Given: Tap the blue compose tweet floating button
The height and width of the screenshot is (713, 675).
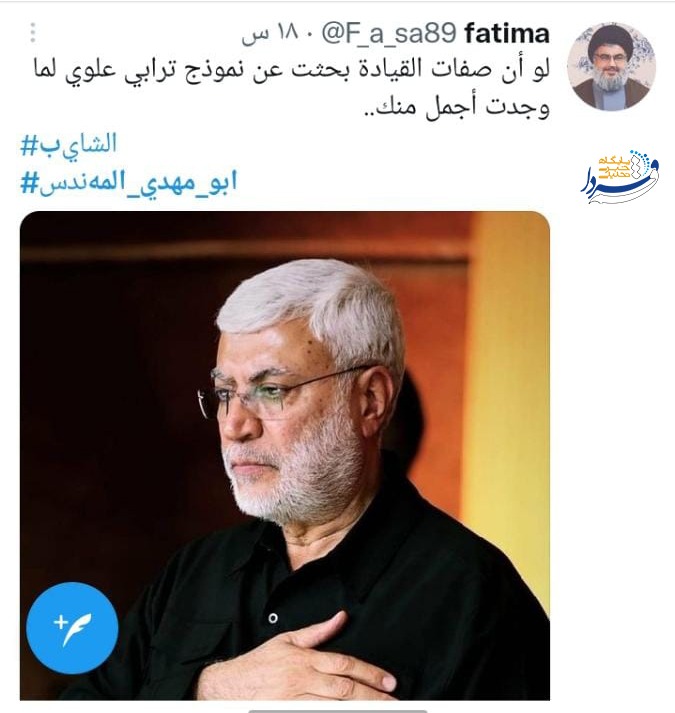Looking at the screenshot, I should click(x=72, y=628).
